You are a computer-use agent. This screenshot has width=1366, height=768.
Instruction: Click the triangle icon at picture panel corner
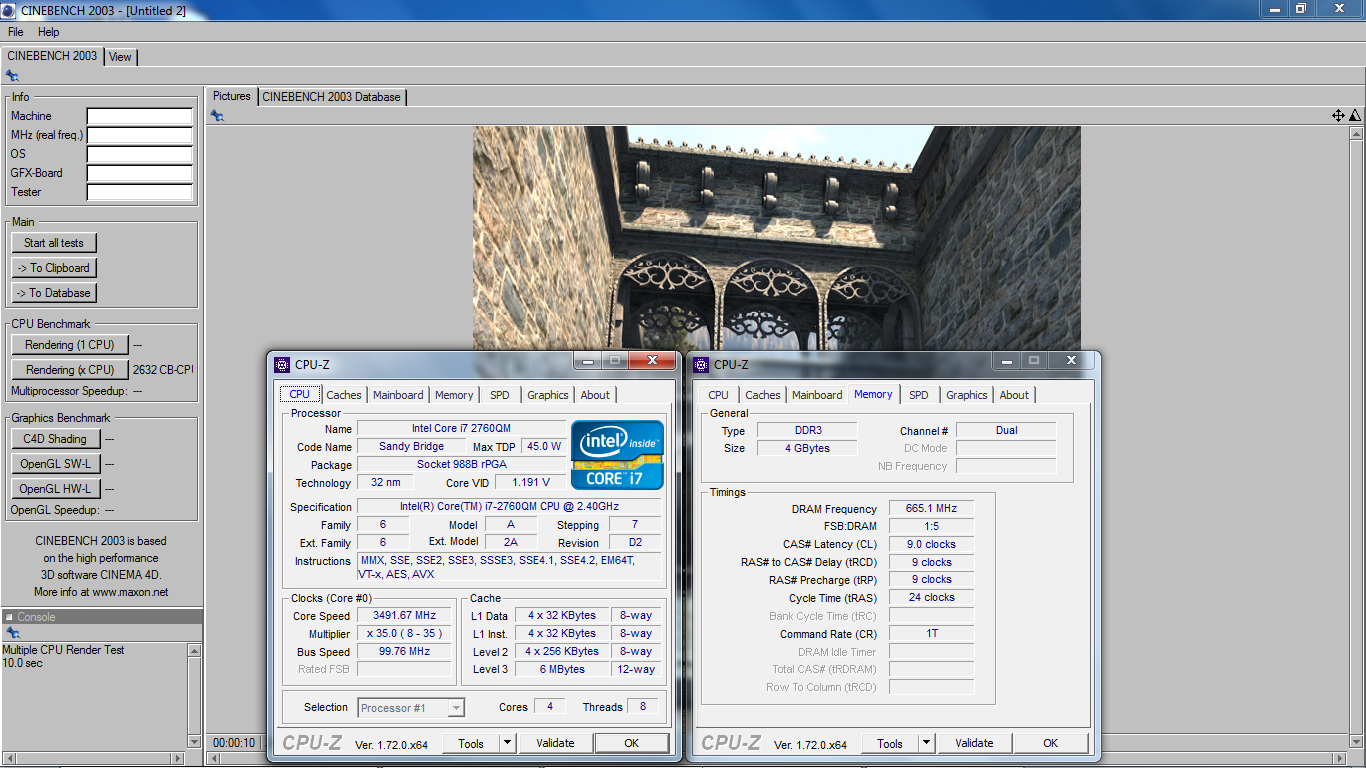tap(1355, 116)
